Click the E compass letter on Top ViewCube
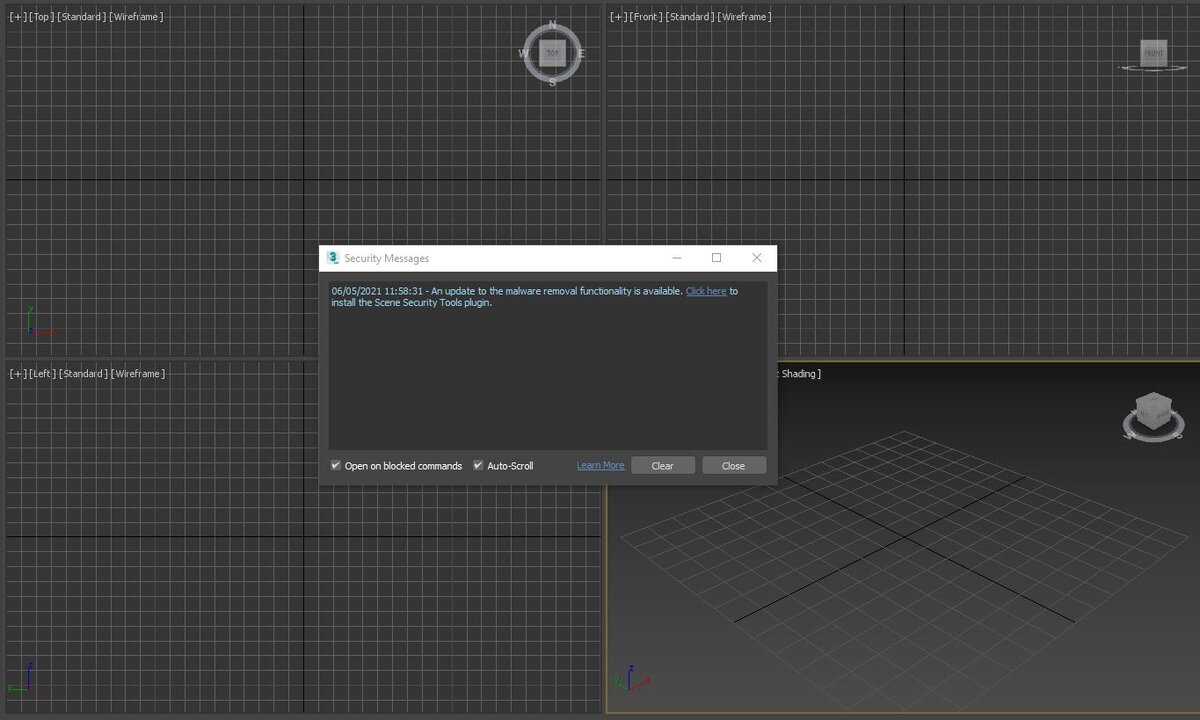Viewport: 1200px width, 720px height. [581, 54]
